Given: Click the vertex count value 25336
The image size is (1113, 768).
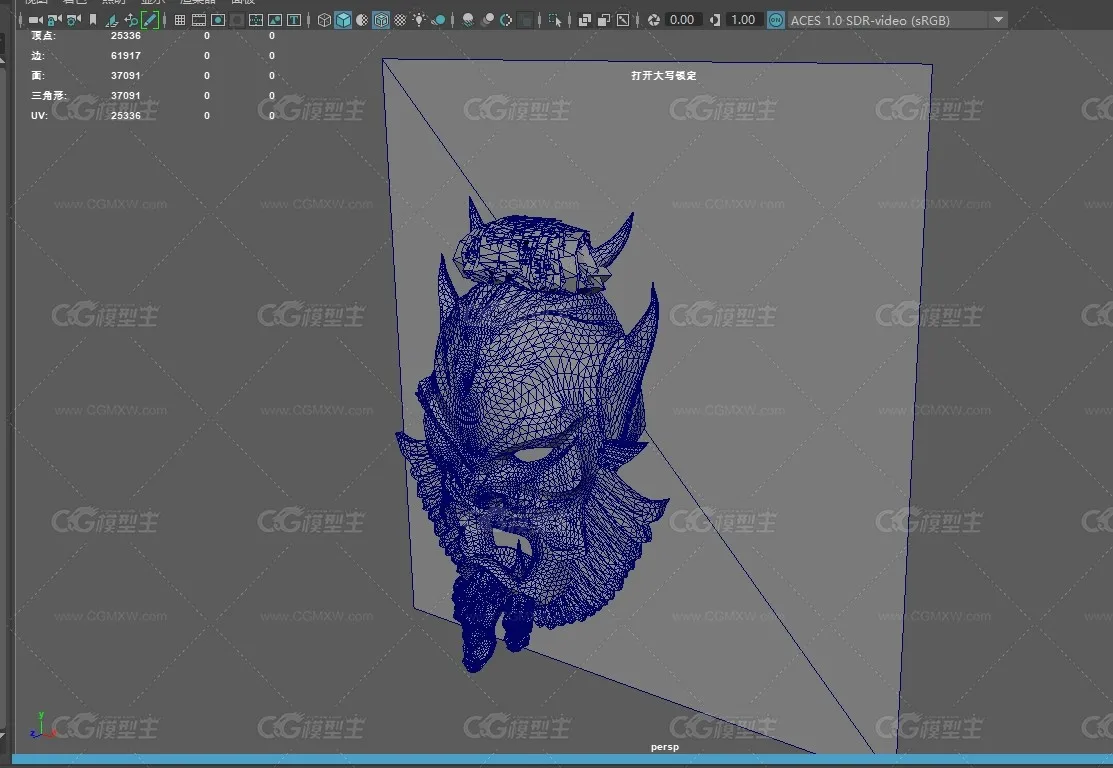Looking at the screenshot, I should coord(126,35).
